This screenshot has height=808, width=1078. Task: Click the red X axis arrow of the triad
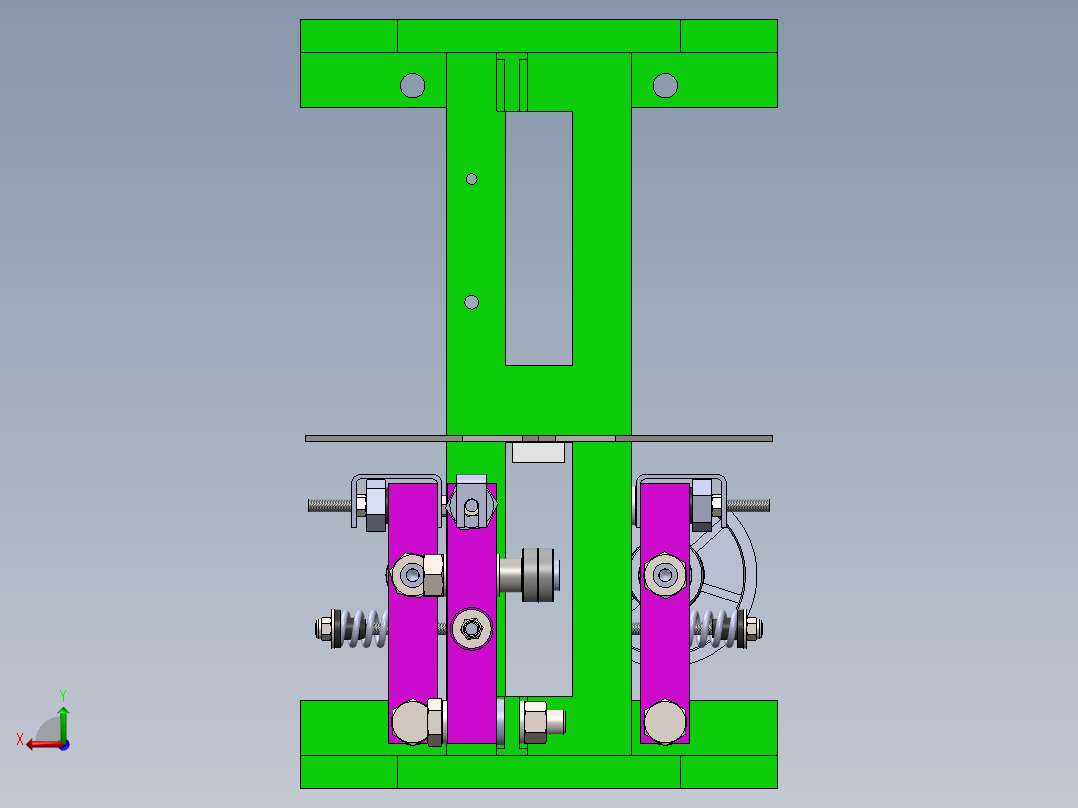click(x=43, y=745)
